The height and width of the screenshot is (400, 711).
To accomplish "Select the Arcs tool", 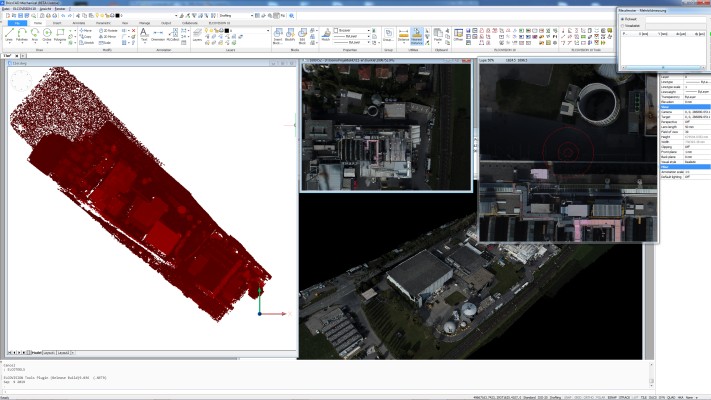I will coord(34,34).
